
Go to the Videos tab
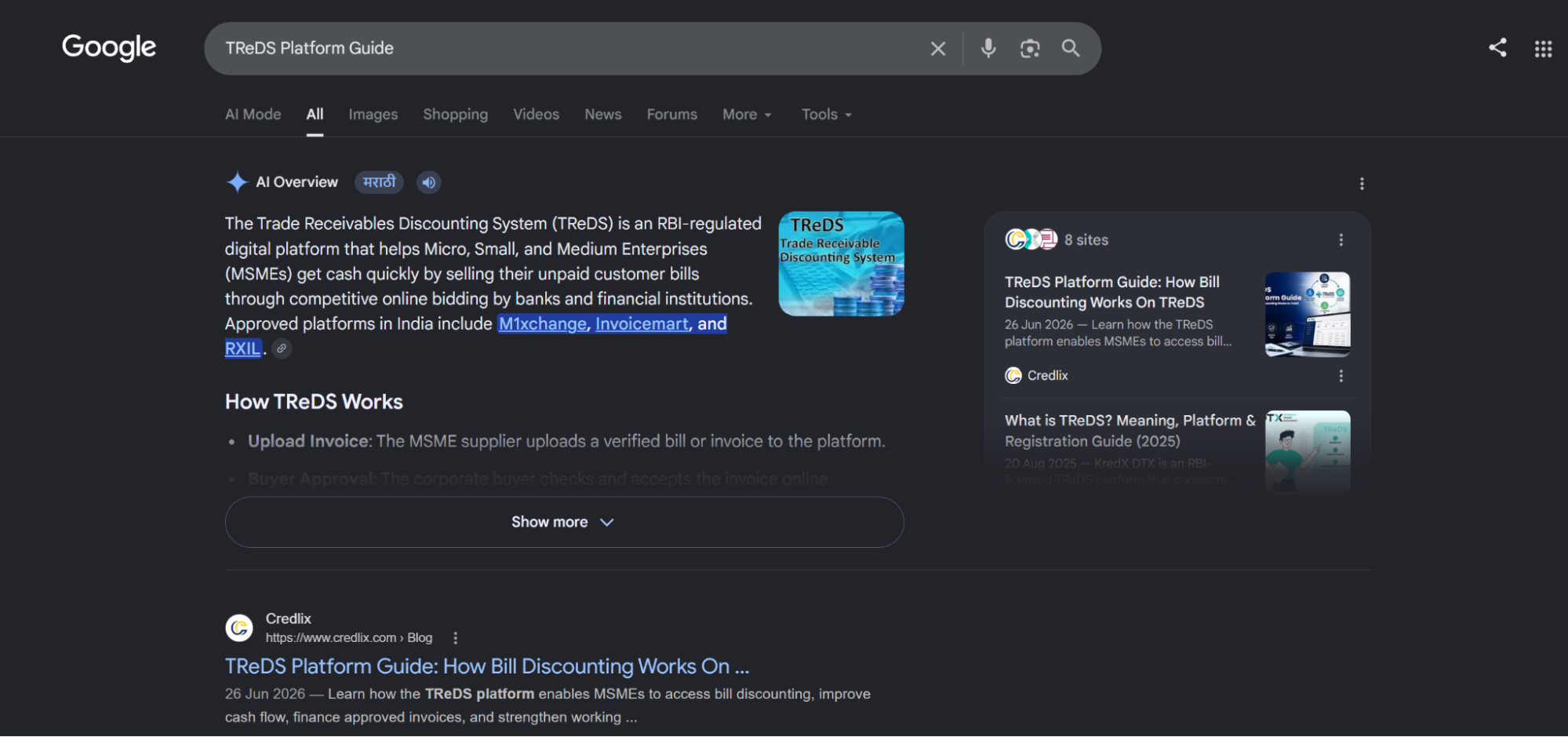coord(537,115)
